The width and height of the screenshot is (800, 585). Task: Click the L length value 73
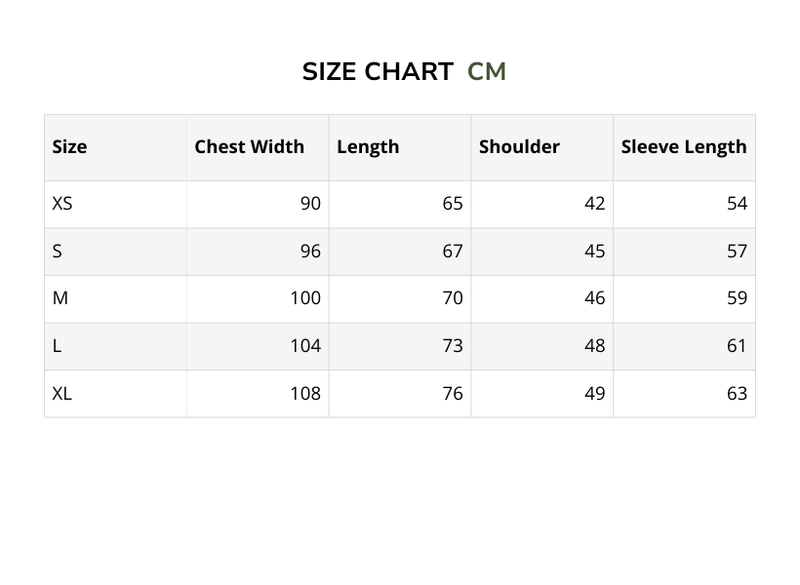click(x=452, y=346)
